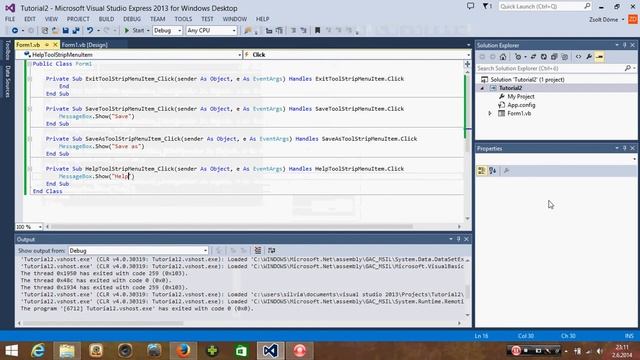Click the Uncomment Lines icon
This screenshot has height=360, width=640.
(279, 31)
